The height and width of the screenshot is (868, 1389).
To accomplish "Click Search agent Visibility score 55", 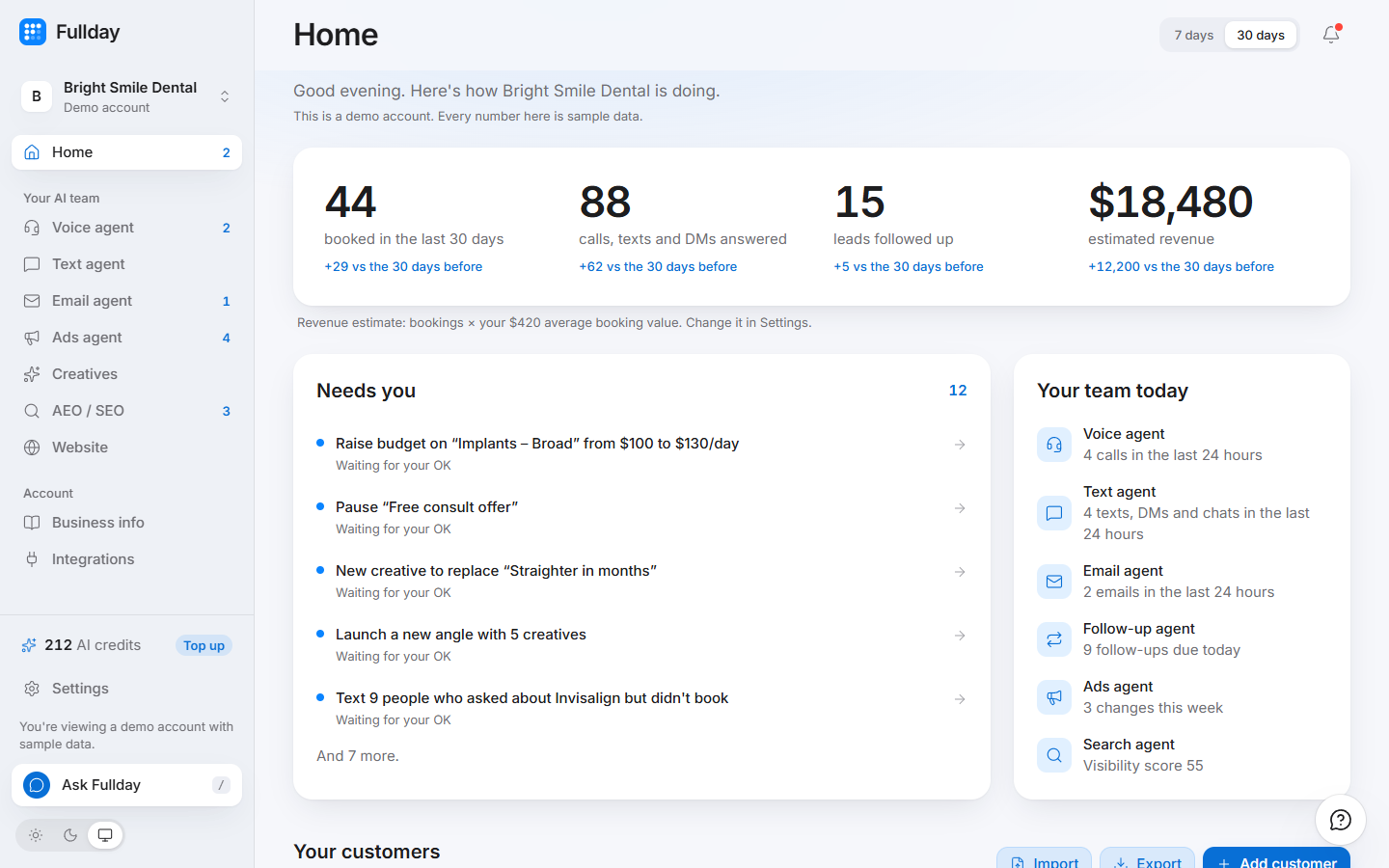I will pos(1182,755).
